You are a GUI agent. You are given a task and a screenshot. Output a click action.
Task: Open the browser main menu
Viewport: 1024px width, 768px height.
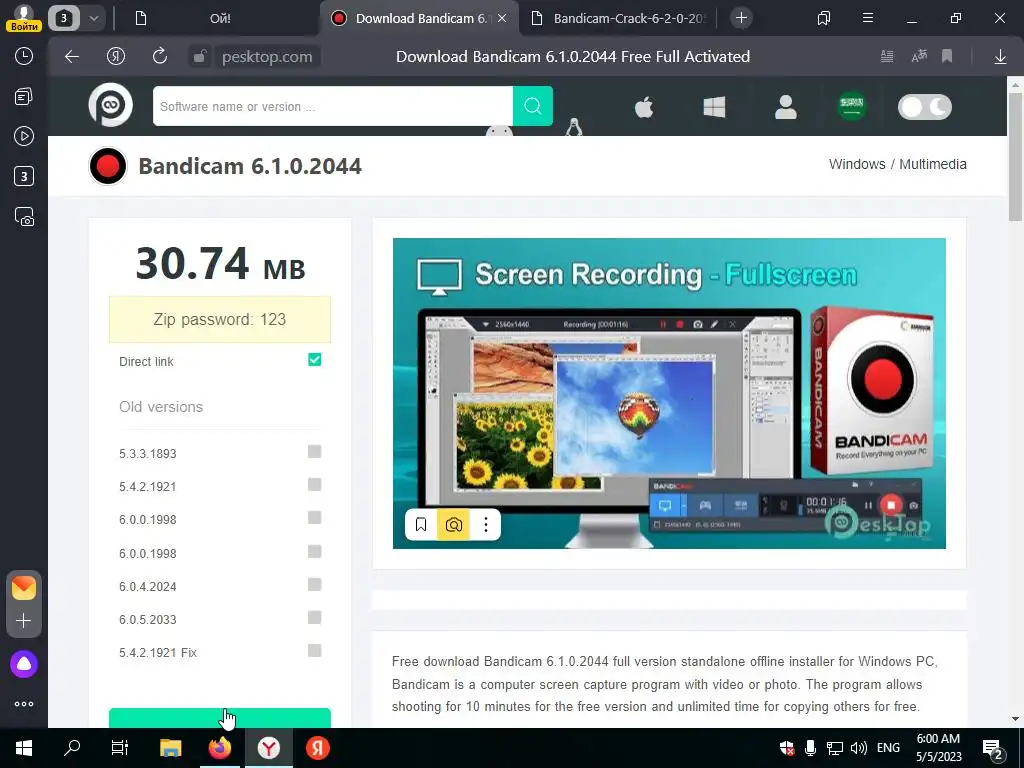point(868,18)
